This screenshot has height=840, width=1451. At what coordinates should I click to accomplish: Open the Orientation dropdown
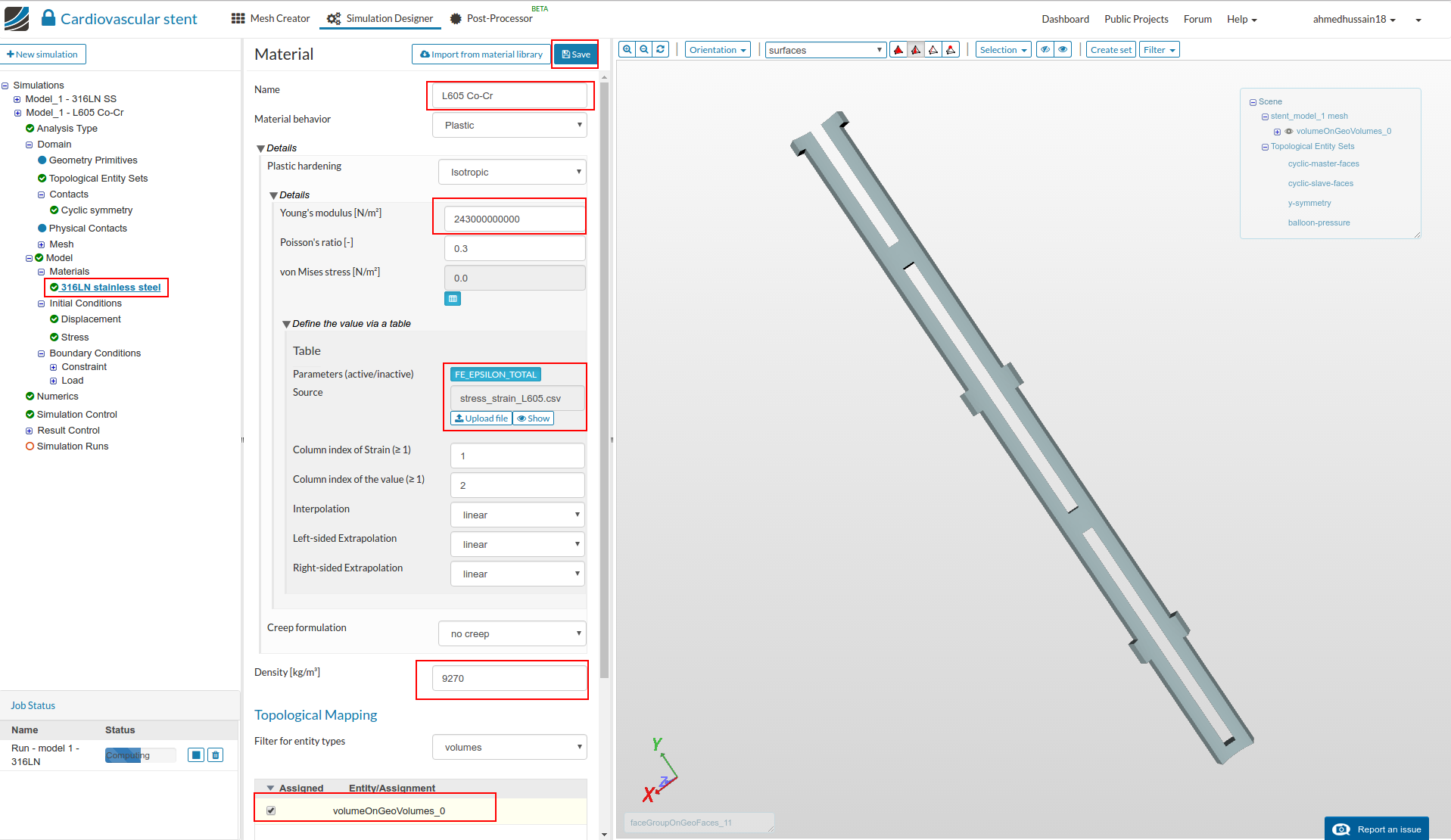pos(718,50)
